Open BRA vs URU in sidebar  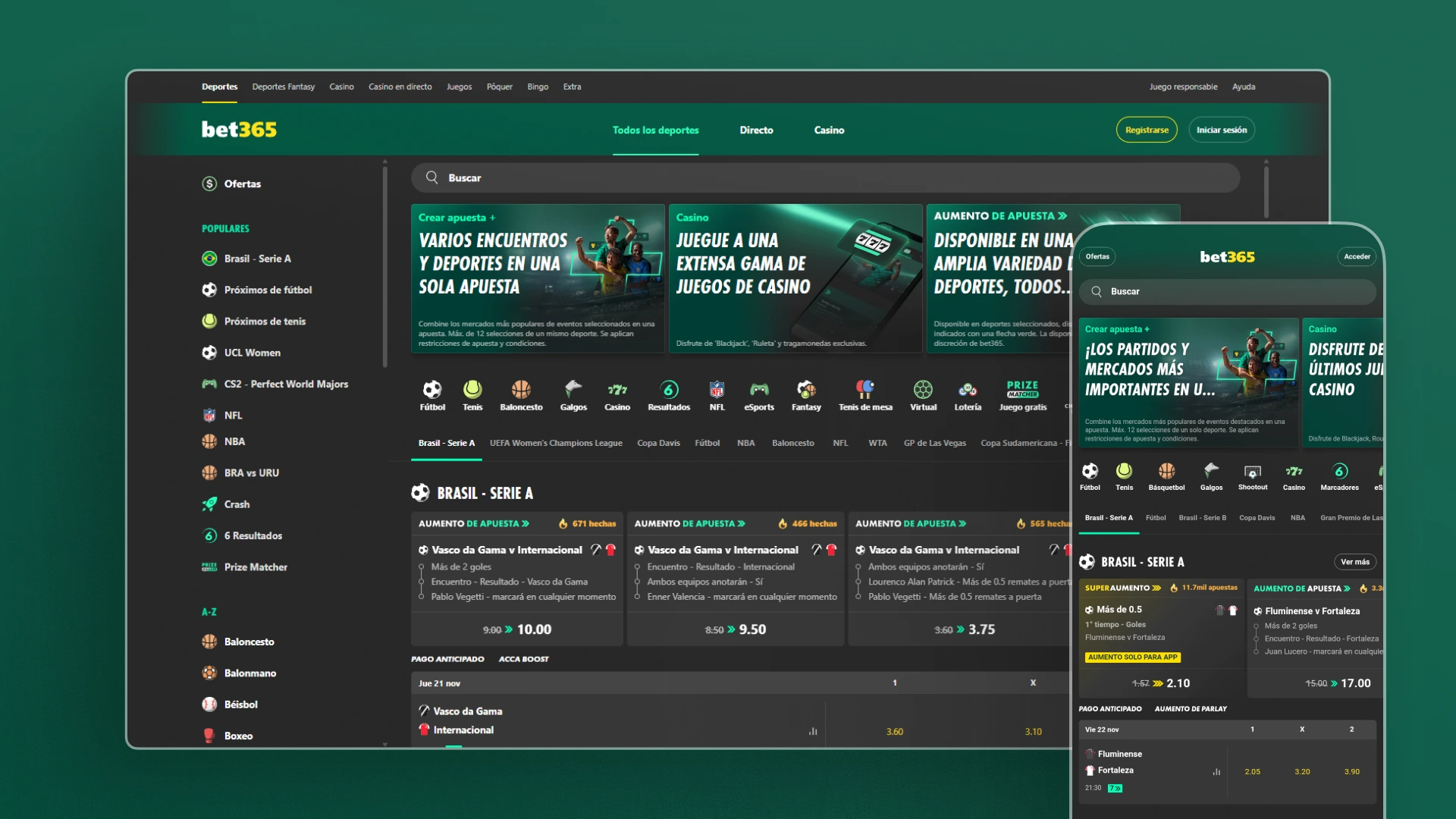(x=251, y=473)
